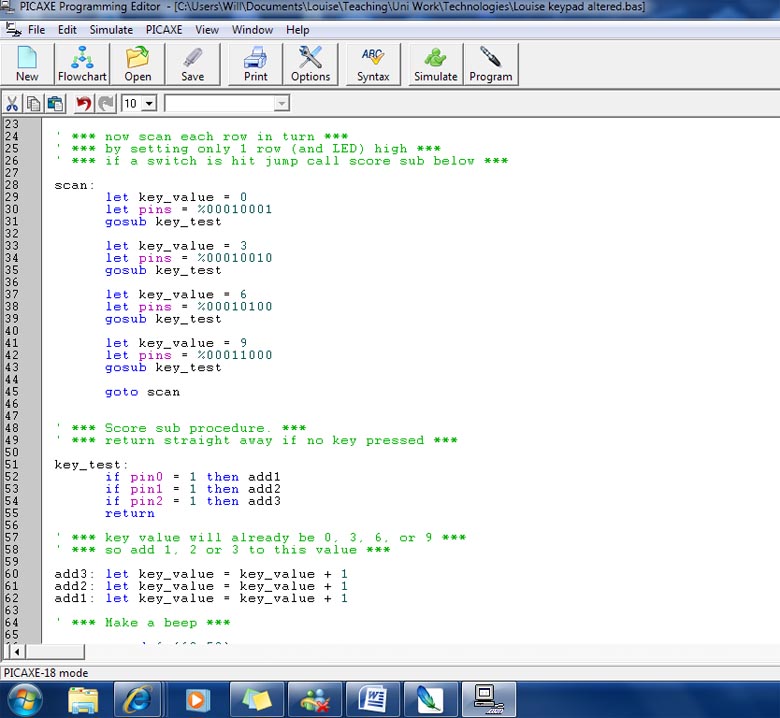Screen dimensions: 780x718
Task: Open the MDI document icon menu
Action: tap(13, 30)
